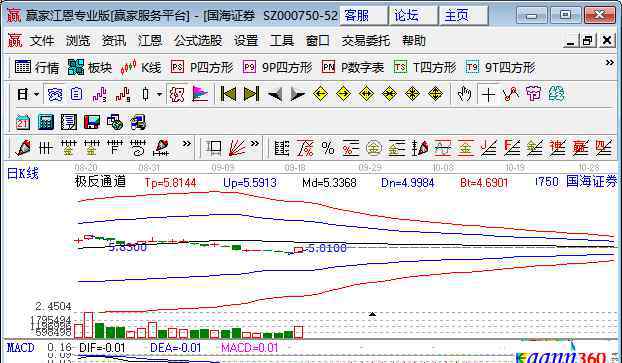Click the red volume bar at chart end
The image size is (622, 363).
(x=299, y=332)
